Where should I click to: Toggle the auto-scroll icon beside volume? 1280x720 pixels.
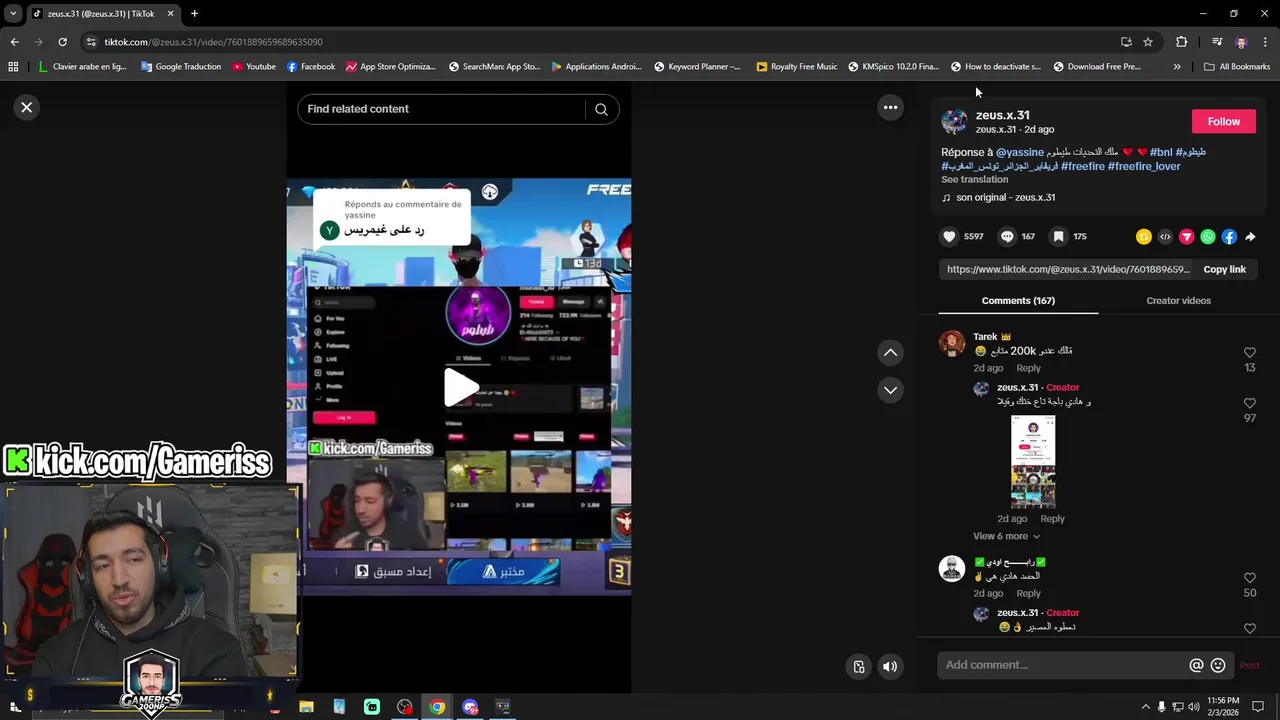[x=858, y=667]
